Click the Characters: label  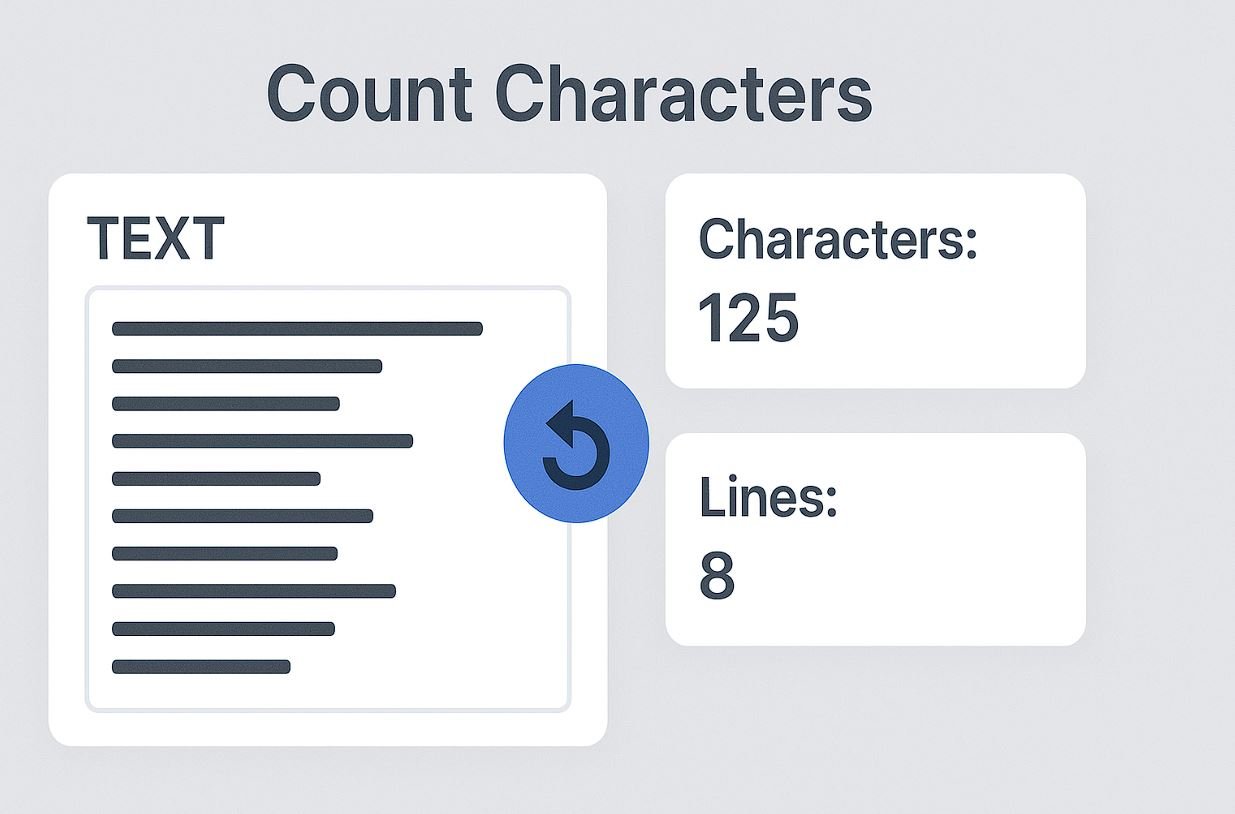(838, 240)
